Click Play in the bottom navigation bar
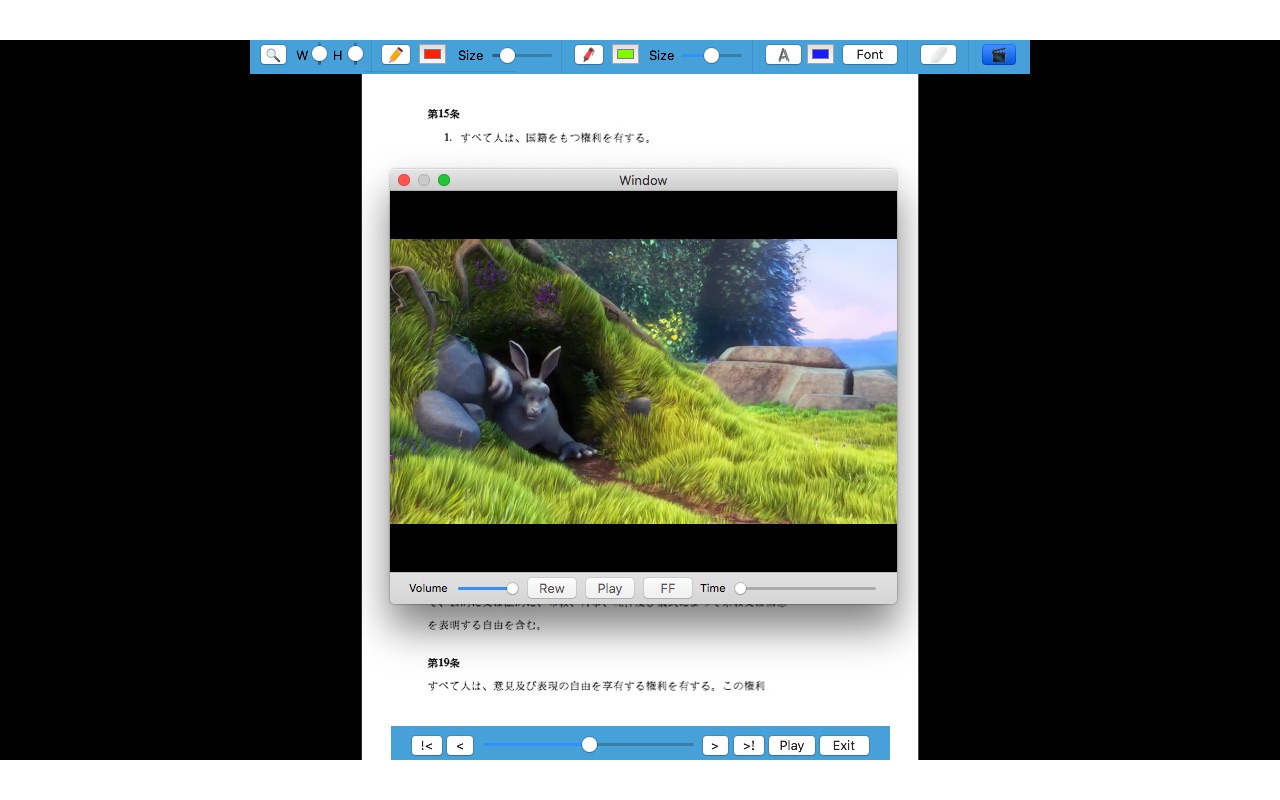This screenshot has width=1280, height=800. coord(792,745)
